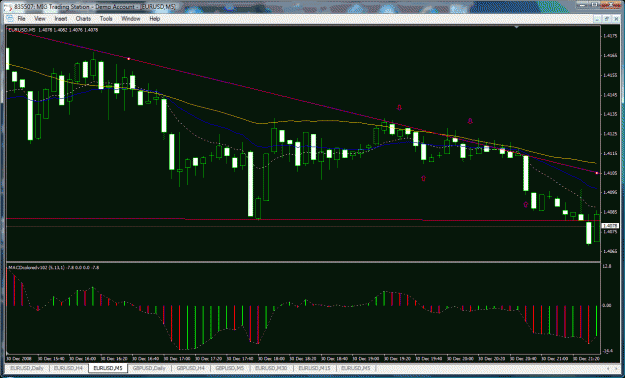Open the View menu

[x=40, y=19]
